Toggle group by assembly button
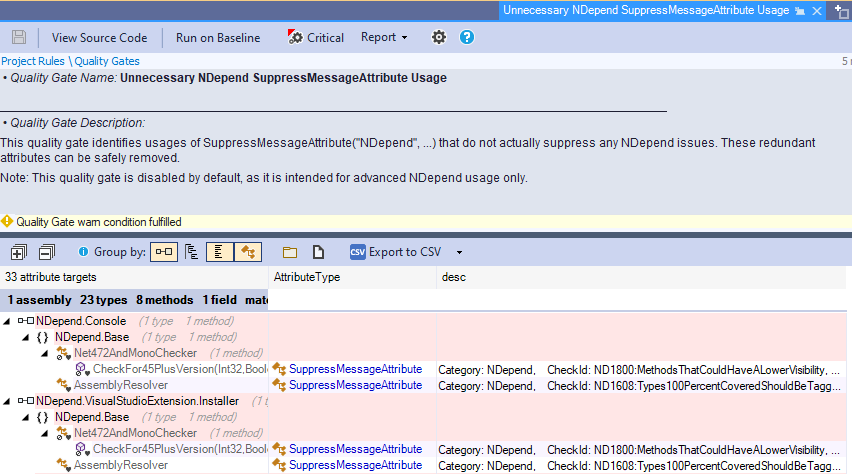Screen dimensions: 852x474 coord(165,252)
